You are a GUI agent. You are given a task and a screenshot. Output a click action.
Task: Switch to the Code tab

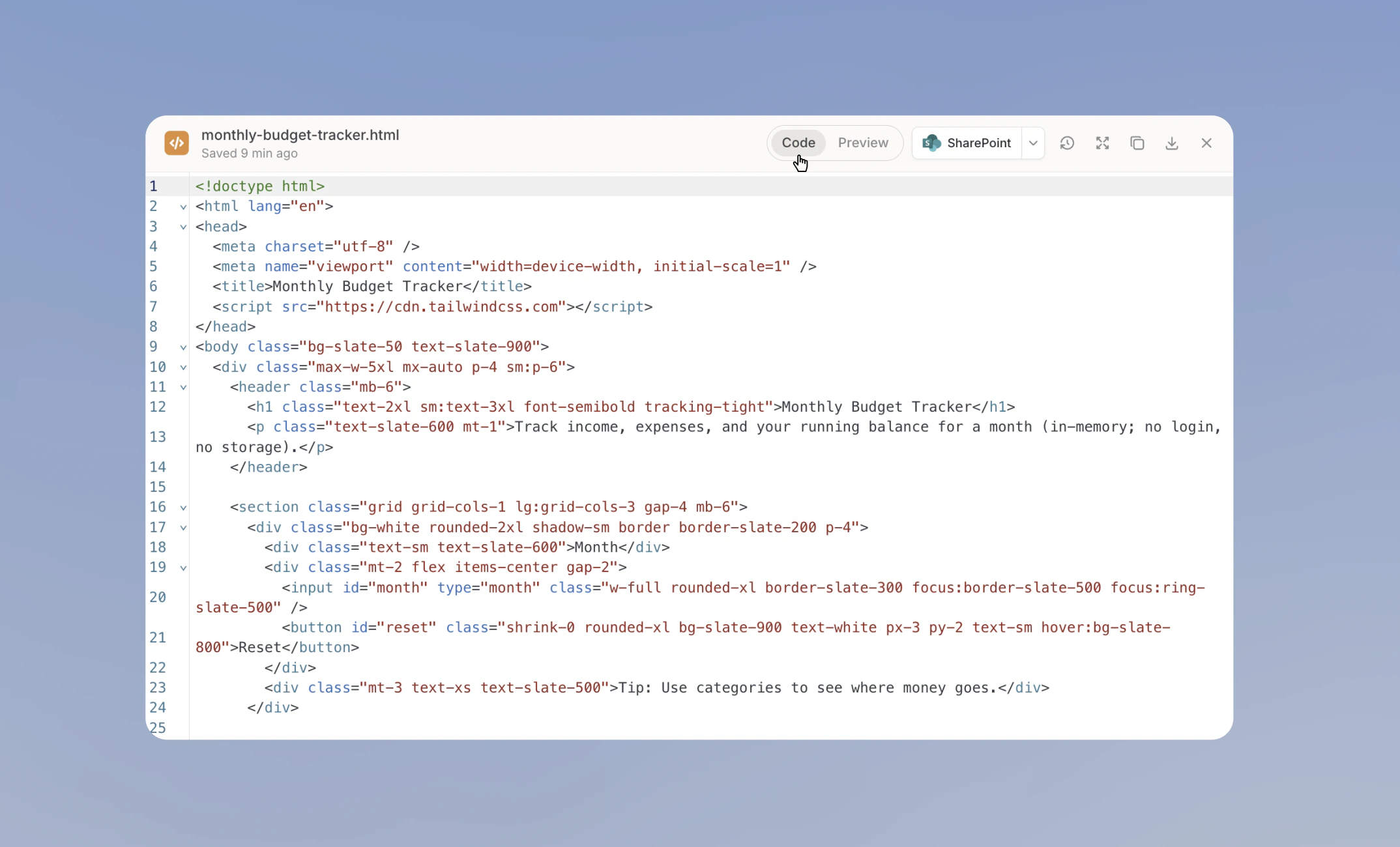pos(798,143)
